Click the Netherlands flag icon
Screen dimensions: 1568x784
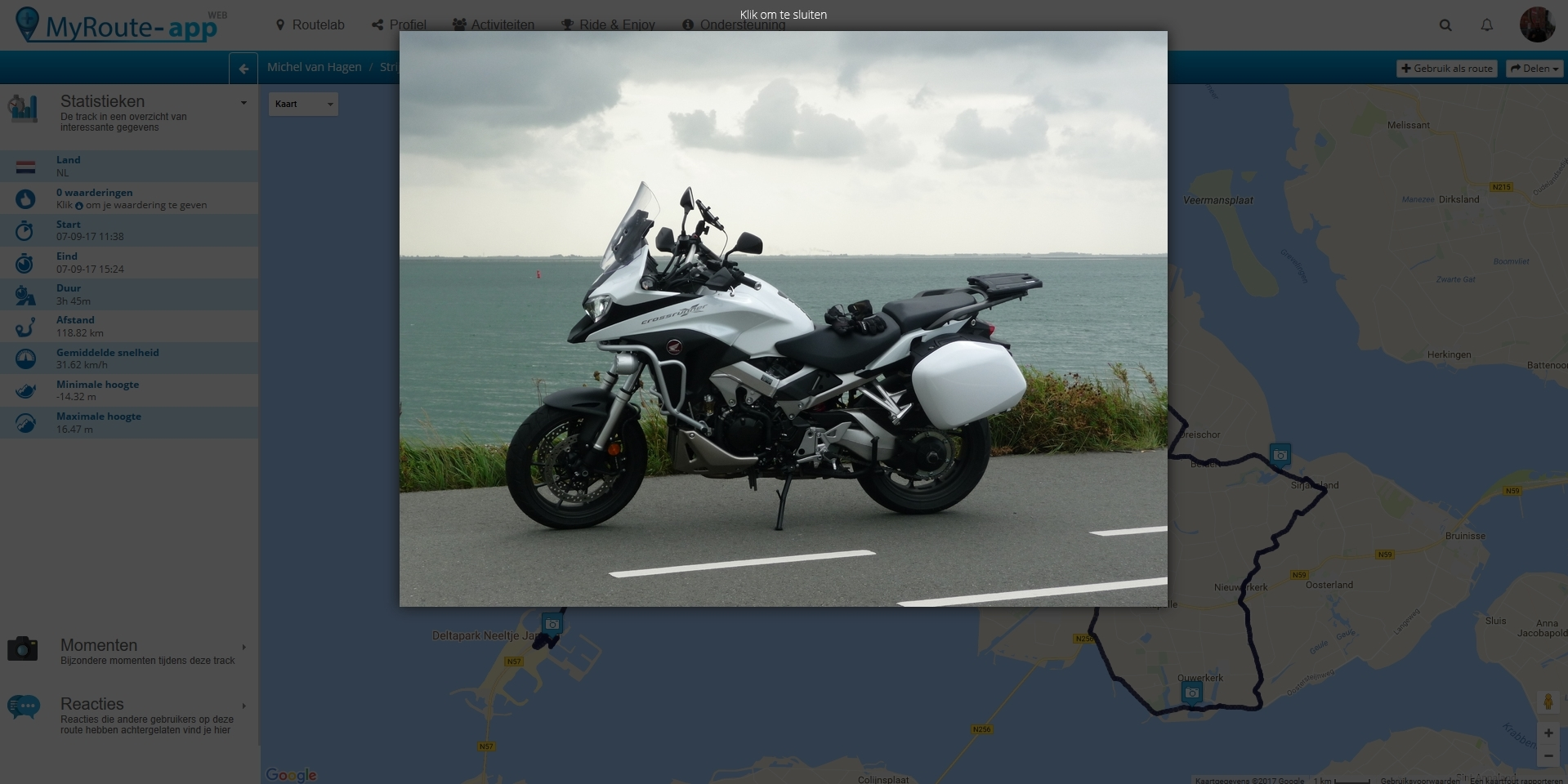(x=25, y=167)
